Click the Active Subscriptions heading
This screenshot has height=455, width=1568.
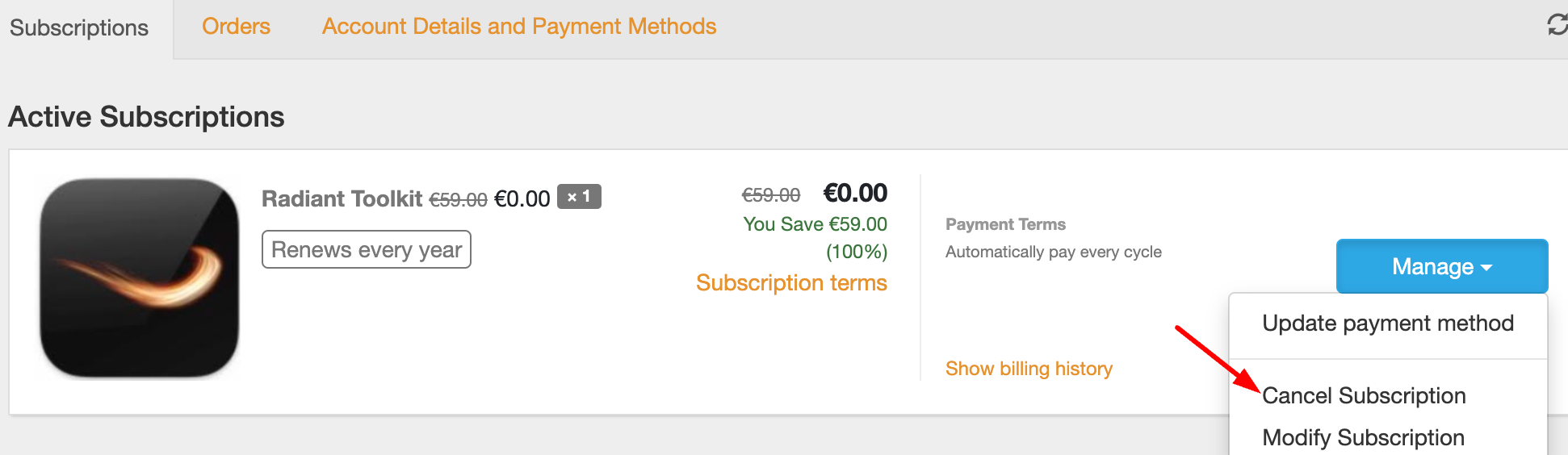tap(146, 117)
